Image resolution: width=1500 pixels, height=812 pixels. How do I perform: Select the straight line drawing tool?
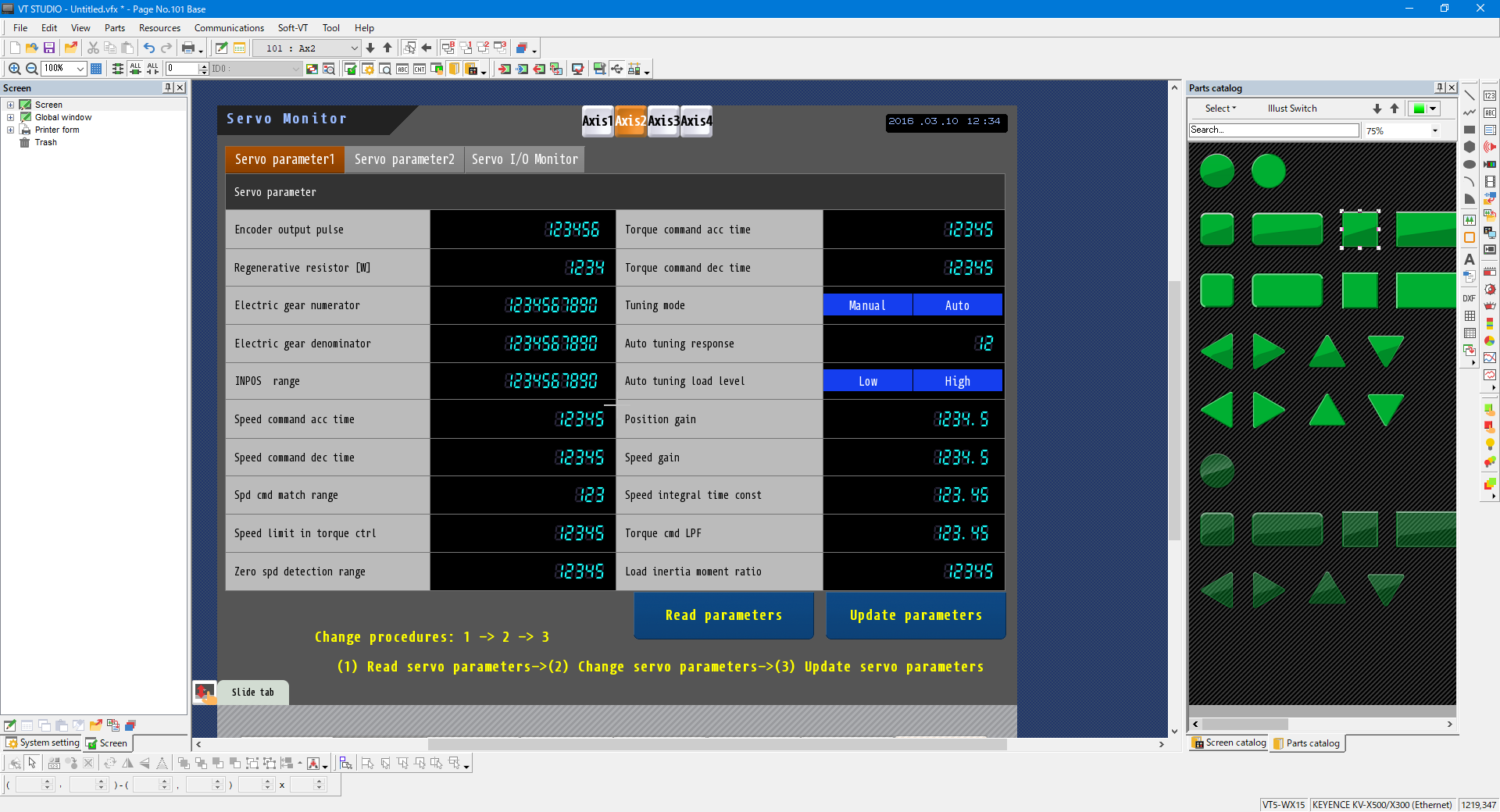(x=1470, y=95)
